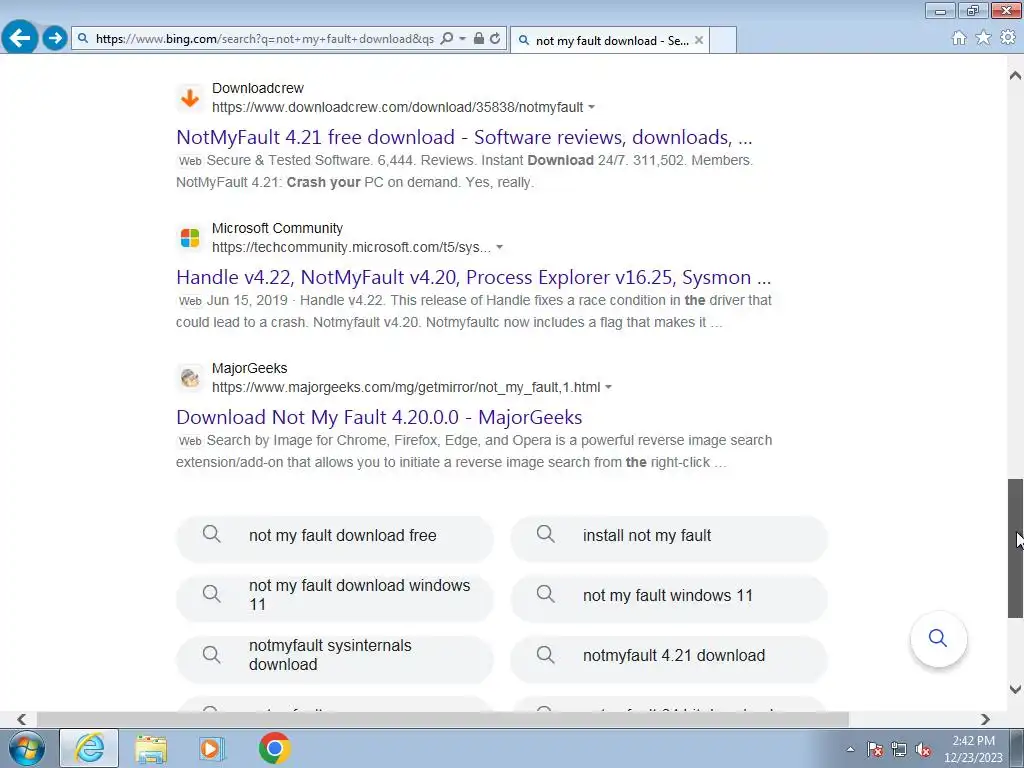Open 'NotMyFault 4.21 free download' result

(x=464, y=137)
